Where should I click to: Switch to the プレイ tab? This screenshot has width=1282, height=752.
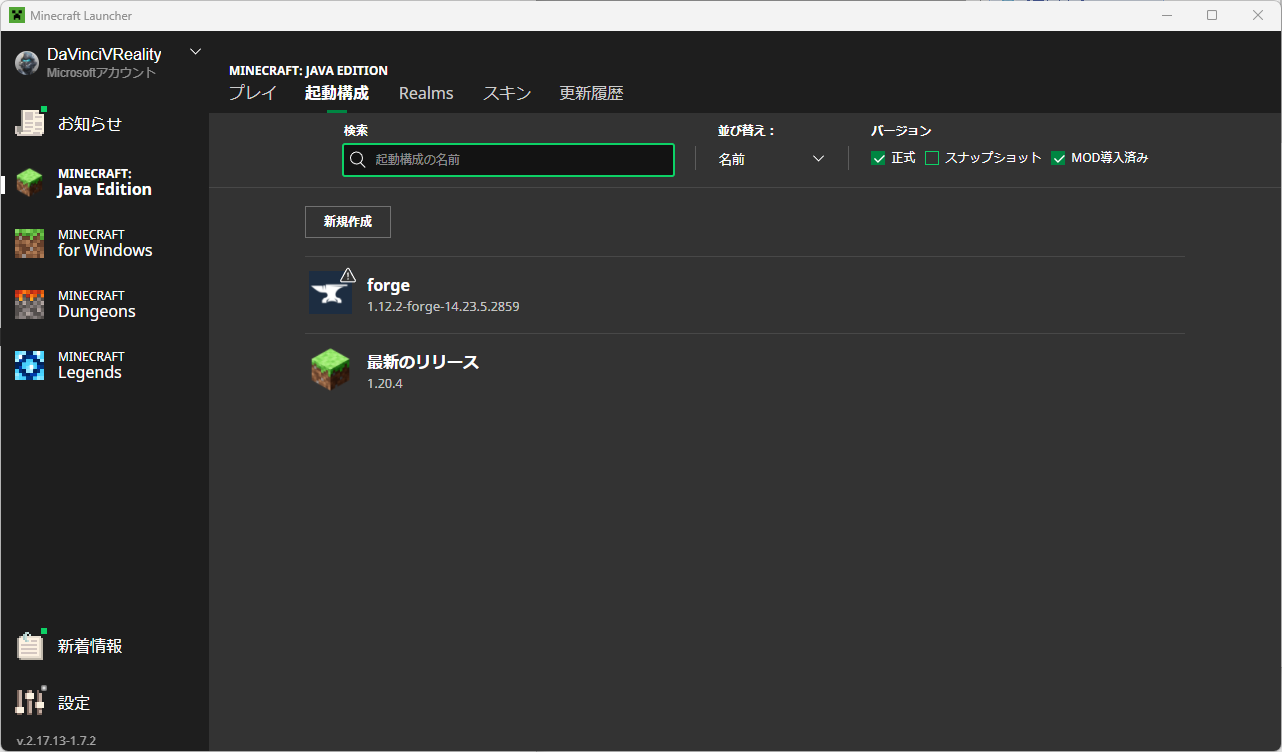[252, 93]
